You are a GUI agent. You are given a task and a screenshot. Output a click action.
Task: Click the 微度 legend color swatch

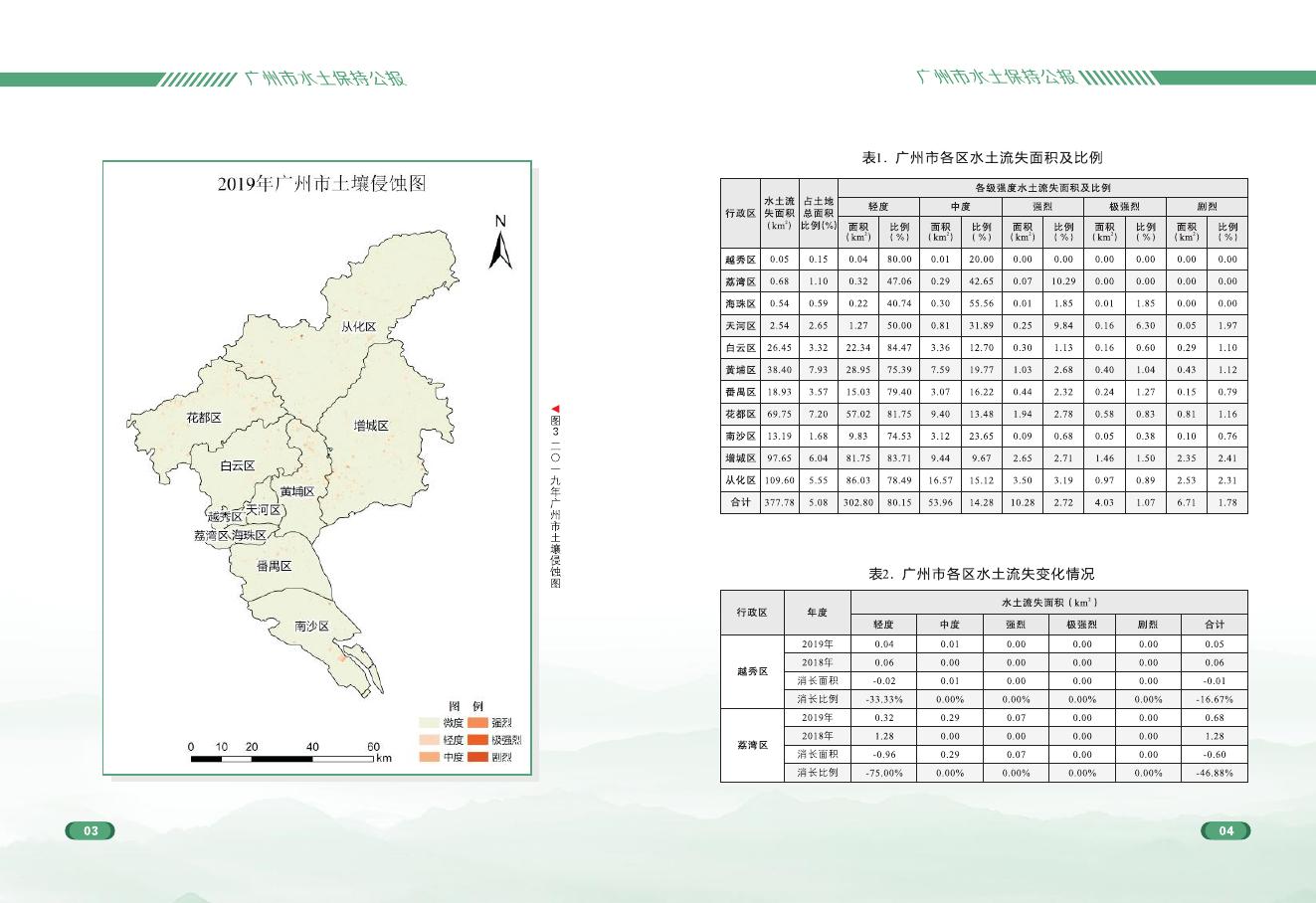[429, 723]
